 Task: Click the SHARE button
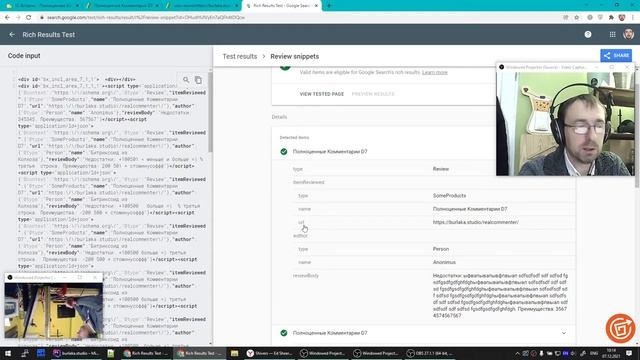point(616,56)
